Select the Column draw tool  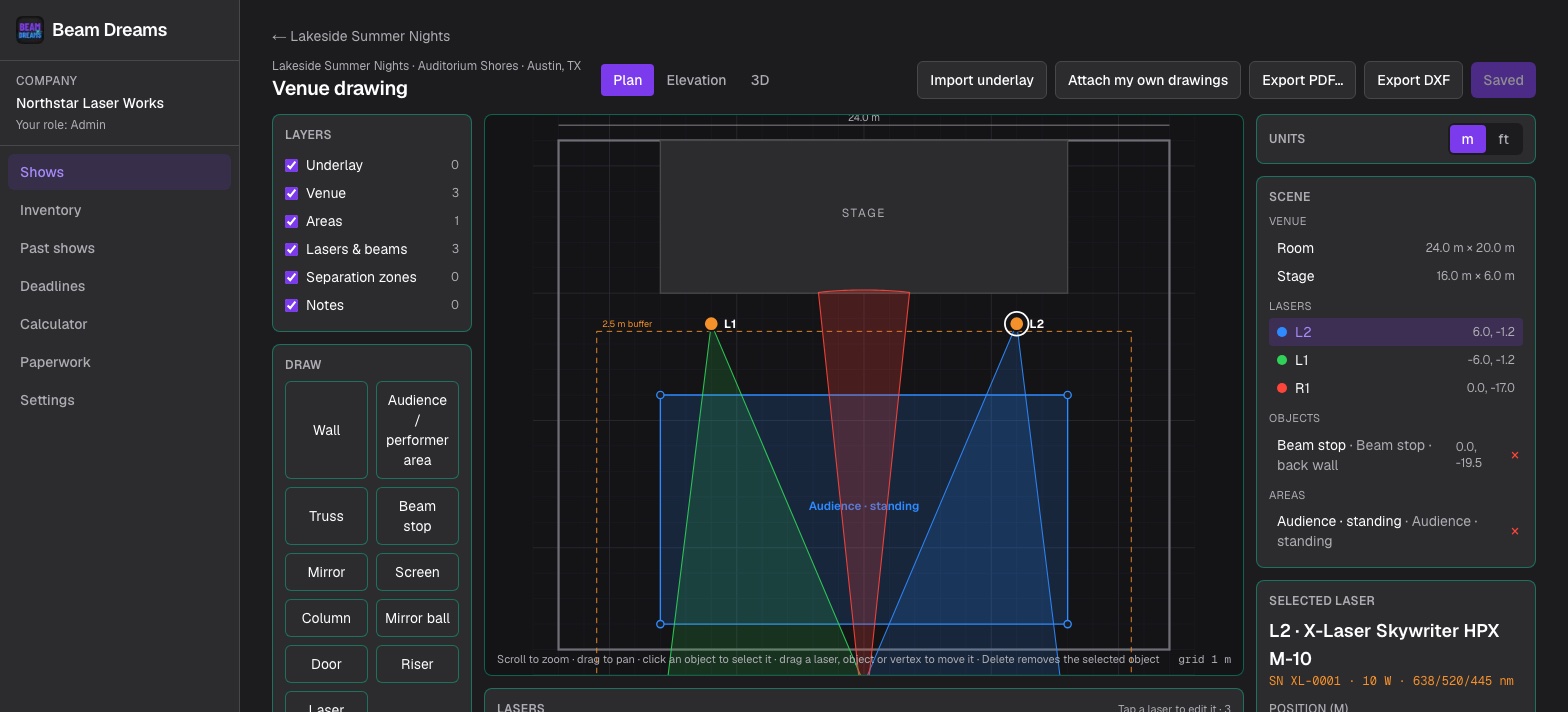point(326,618)
